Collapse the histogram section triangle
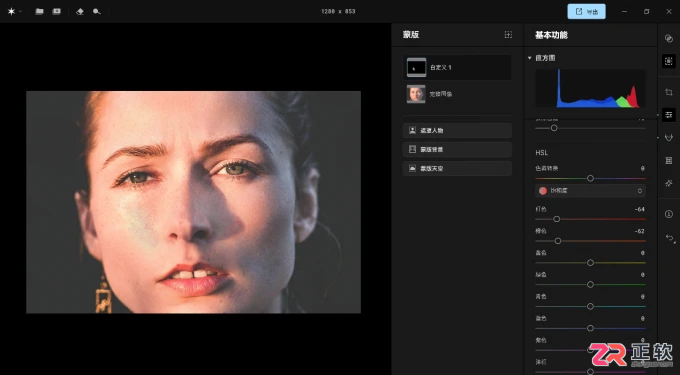 coord(530,58)
